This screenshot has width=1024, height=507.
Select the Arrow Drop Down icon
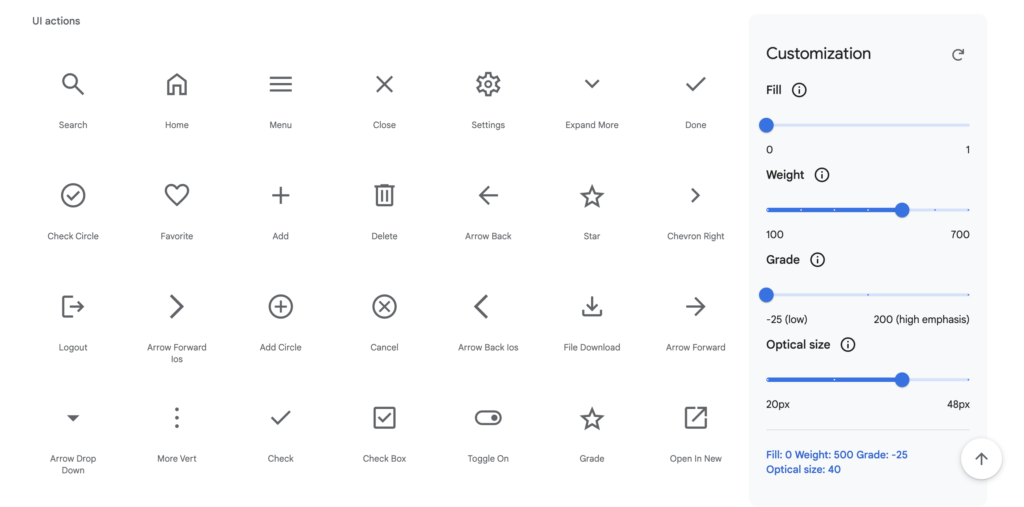[x=73, y=418]
